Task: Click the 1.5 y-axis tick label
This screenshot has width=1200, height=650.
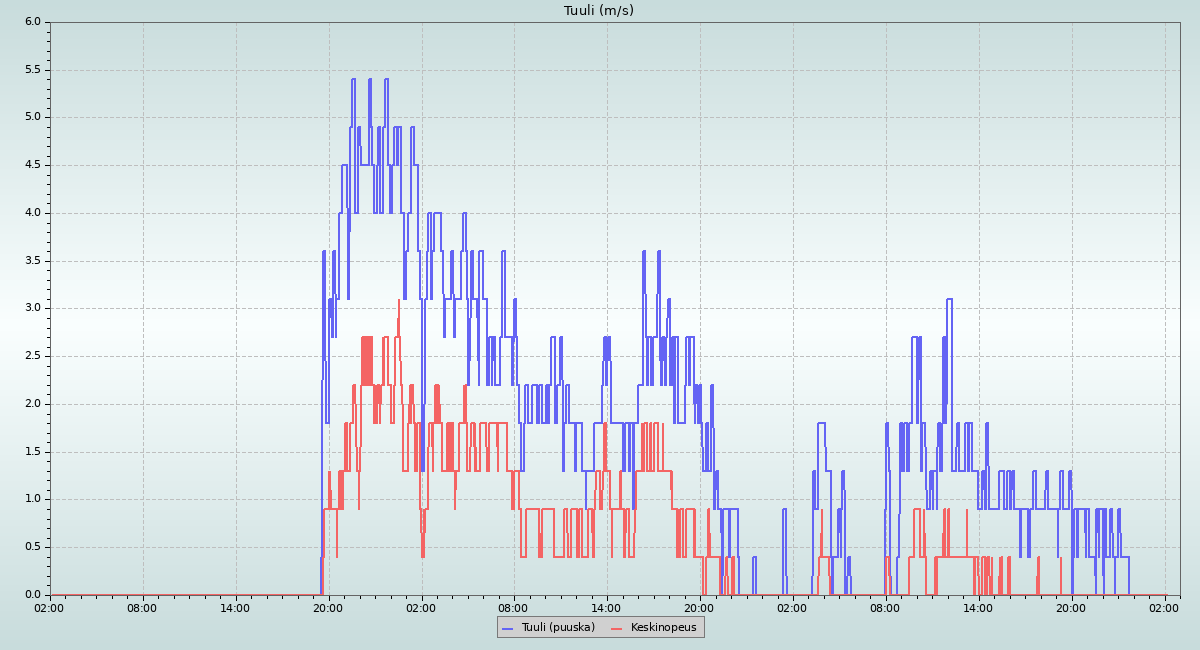Action: (x=33, y=452)
